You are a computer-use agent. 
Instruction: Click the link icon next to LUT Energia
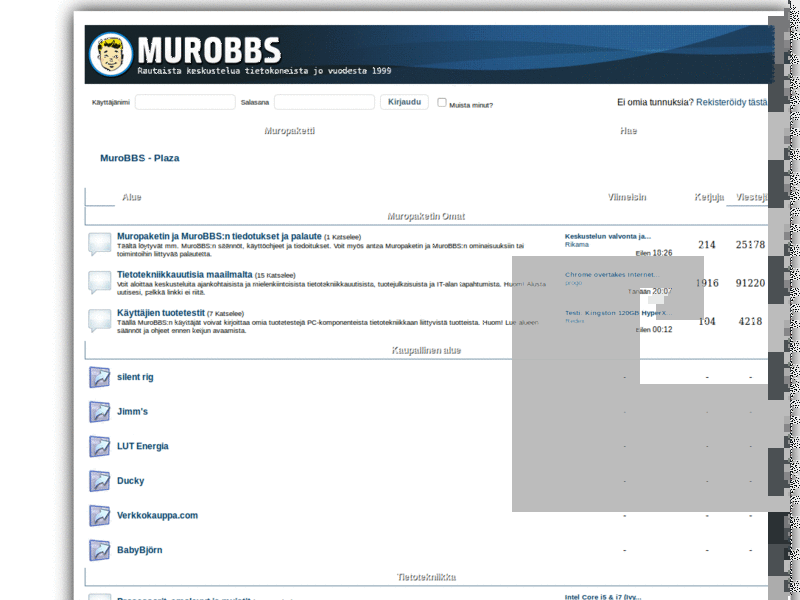click(99, 446)
